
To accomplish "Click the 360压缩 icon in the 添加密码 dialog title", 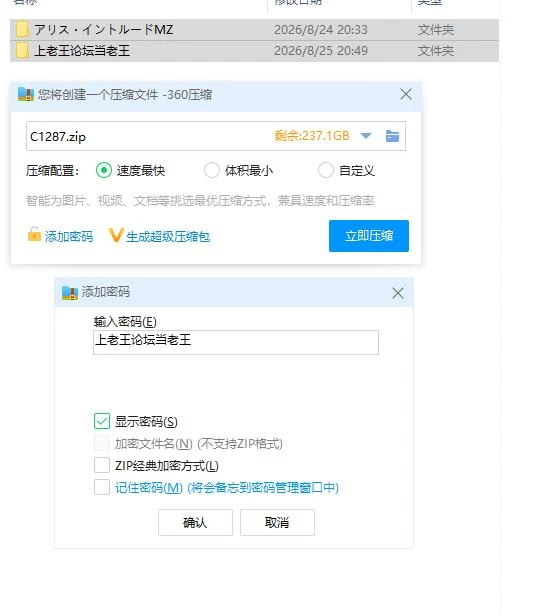I will pos(70,293).
